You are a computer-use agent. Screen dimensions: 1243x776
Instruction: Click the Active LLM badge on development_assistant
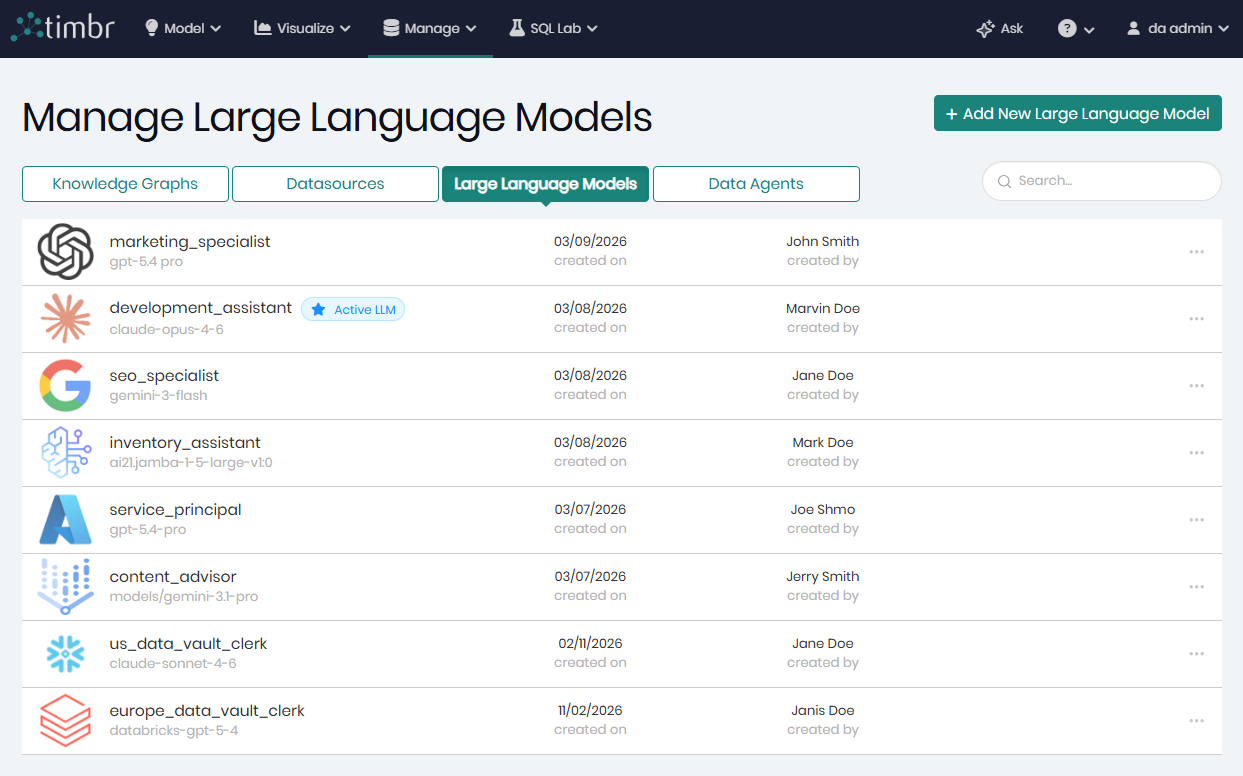(353, 309)
